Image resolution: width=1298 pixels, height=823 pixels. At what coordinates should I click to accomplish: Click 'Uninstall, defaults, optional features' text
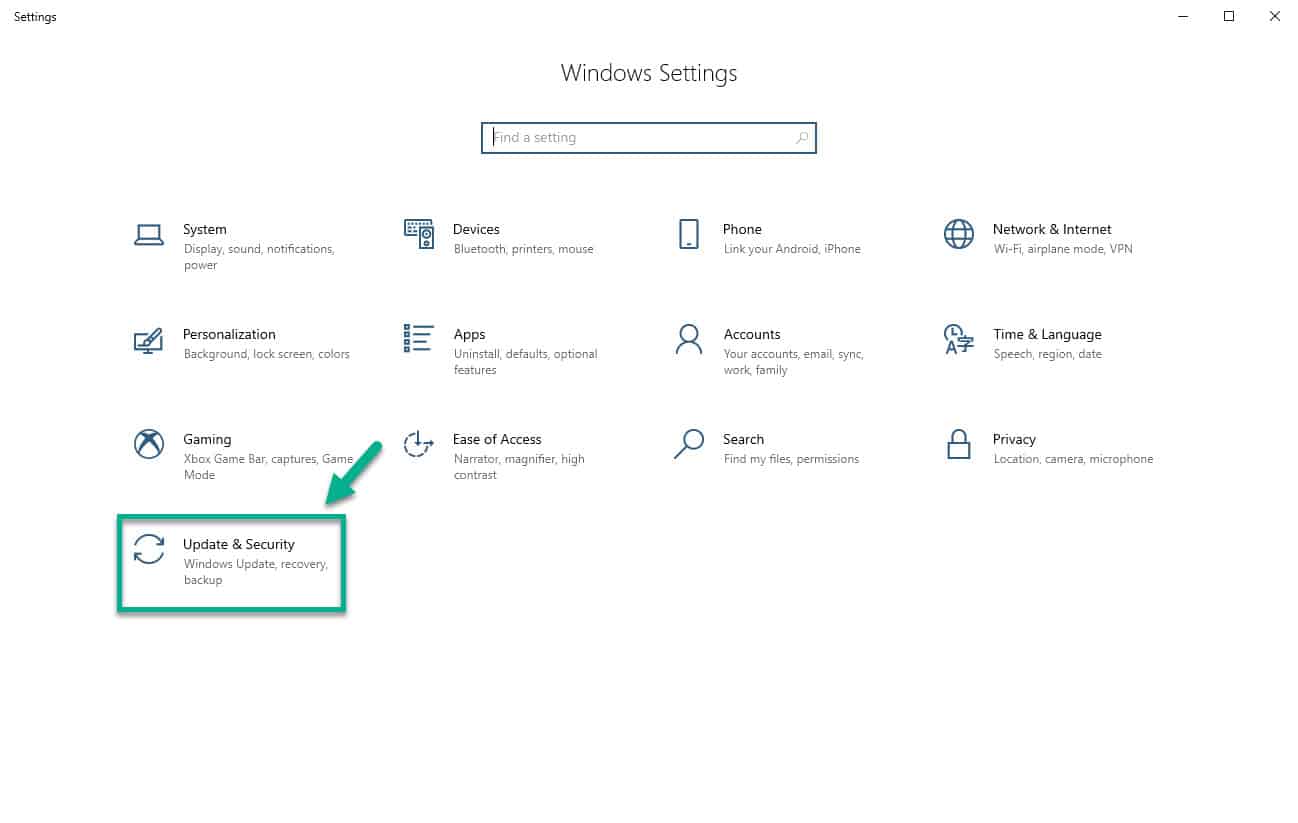coord(526,362)
